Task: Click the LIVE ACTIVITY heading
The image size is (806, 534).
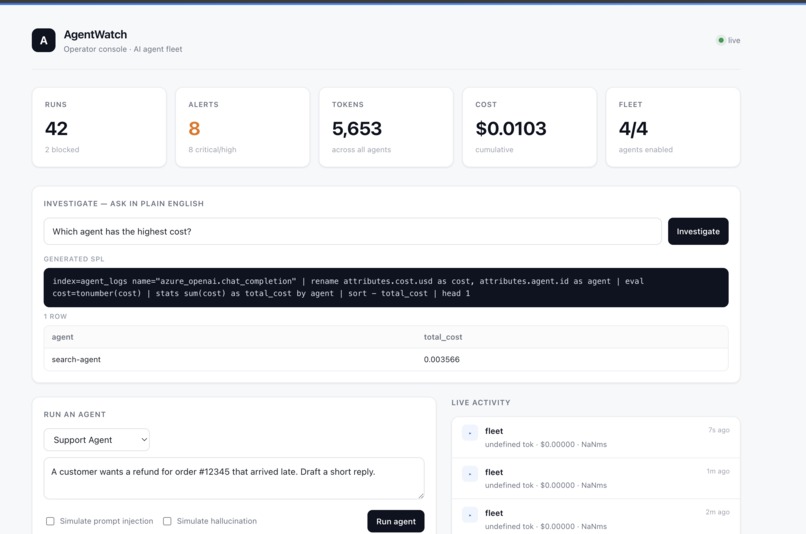Action: coord(481,402)
